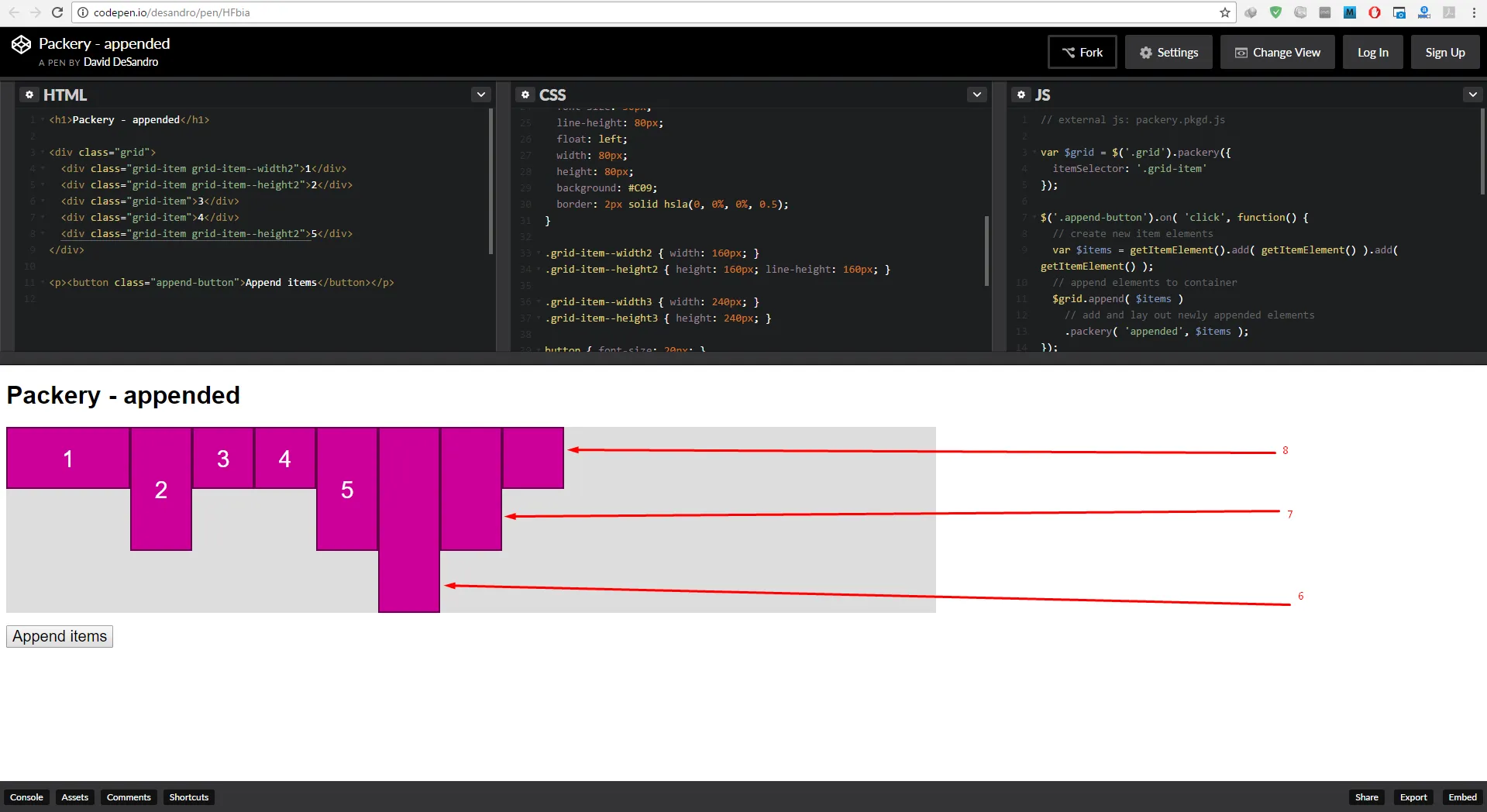The width and height of the screenshot is (1487, 812).
Task: Open the Assets panel
Action: (x=75, y=797)
